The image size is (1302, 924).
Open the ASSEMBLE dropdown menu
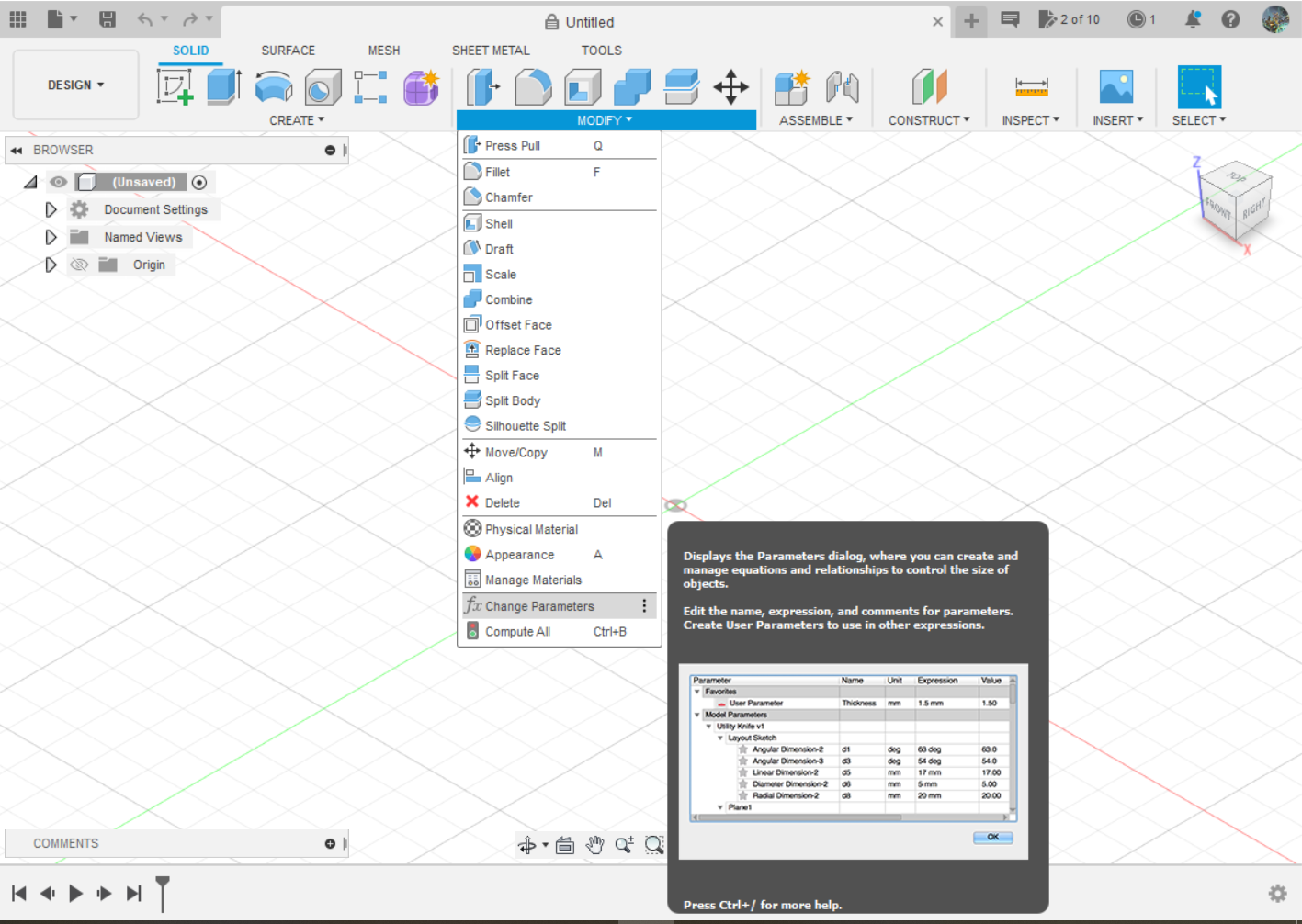[x=816, y=120]
